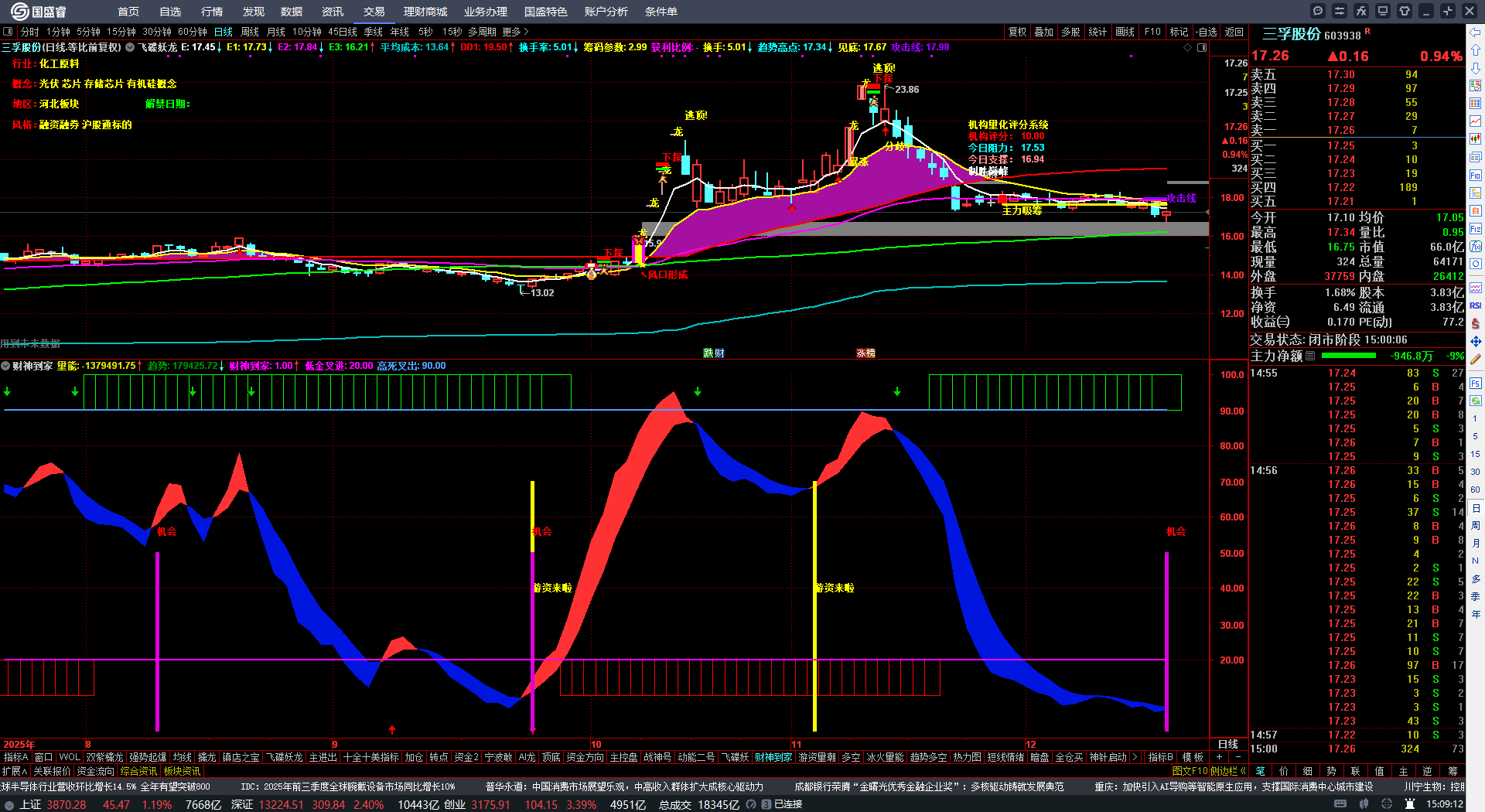1485x812 pixels.
Task: Click the 统计 statistics button
Action: (1098, 32)
